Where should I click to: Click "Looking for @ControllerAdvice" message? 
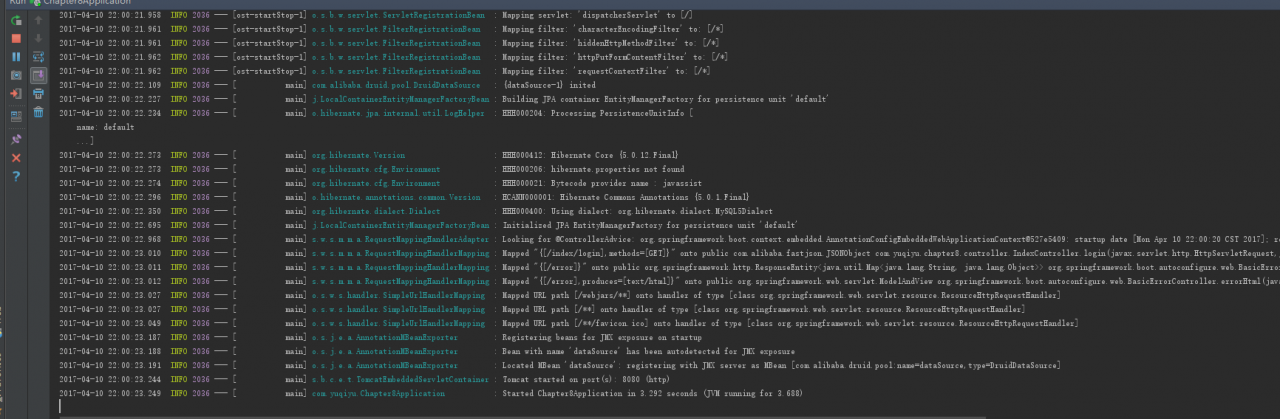tap(890, 240)
